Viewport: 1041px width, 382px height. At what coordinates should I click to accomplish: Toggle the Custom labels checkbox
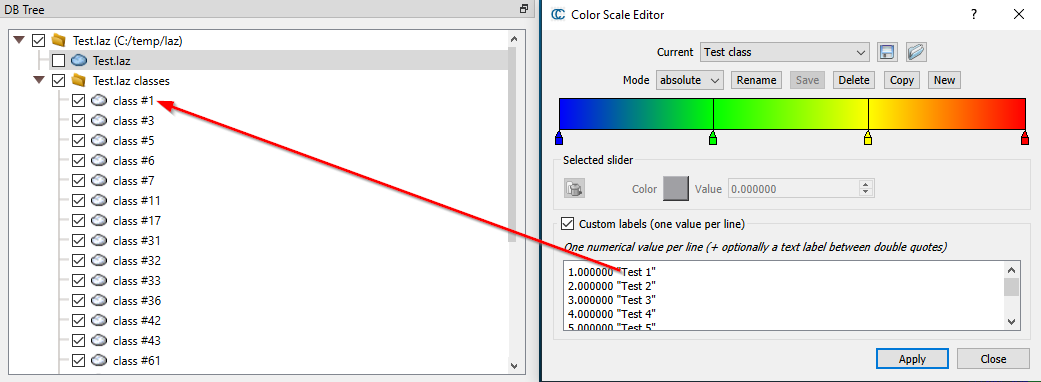pos(568,223)
